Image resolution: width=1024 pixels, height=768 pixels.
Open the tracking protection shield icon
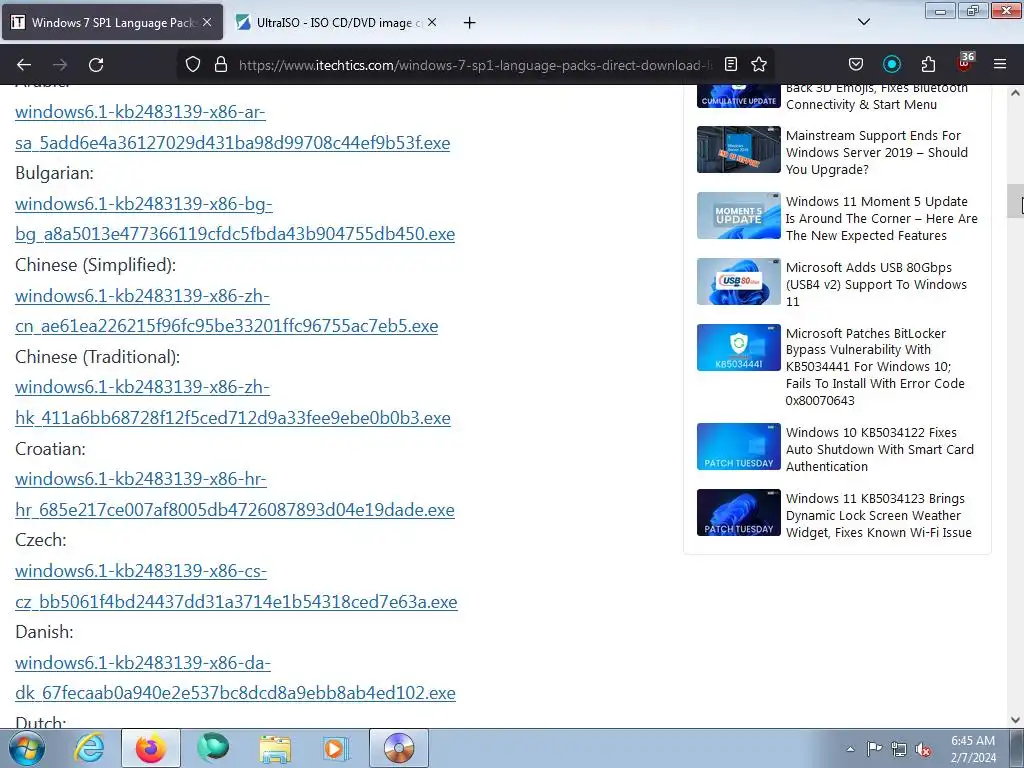[193, 65]
